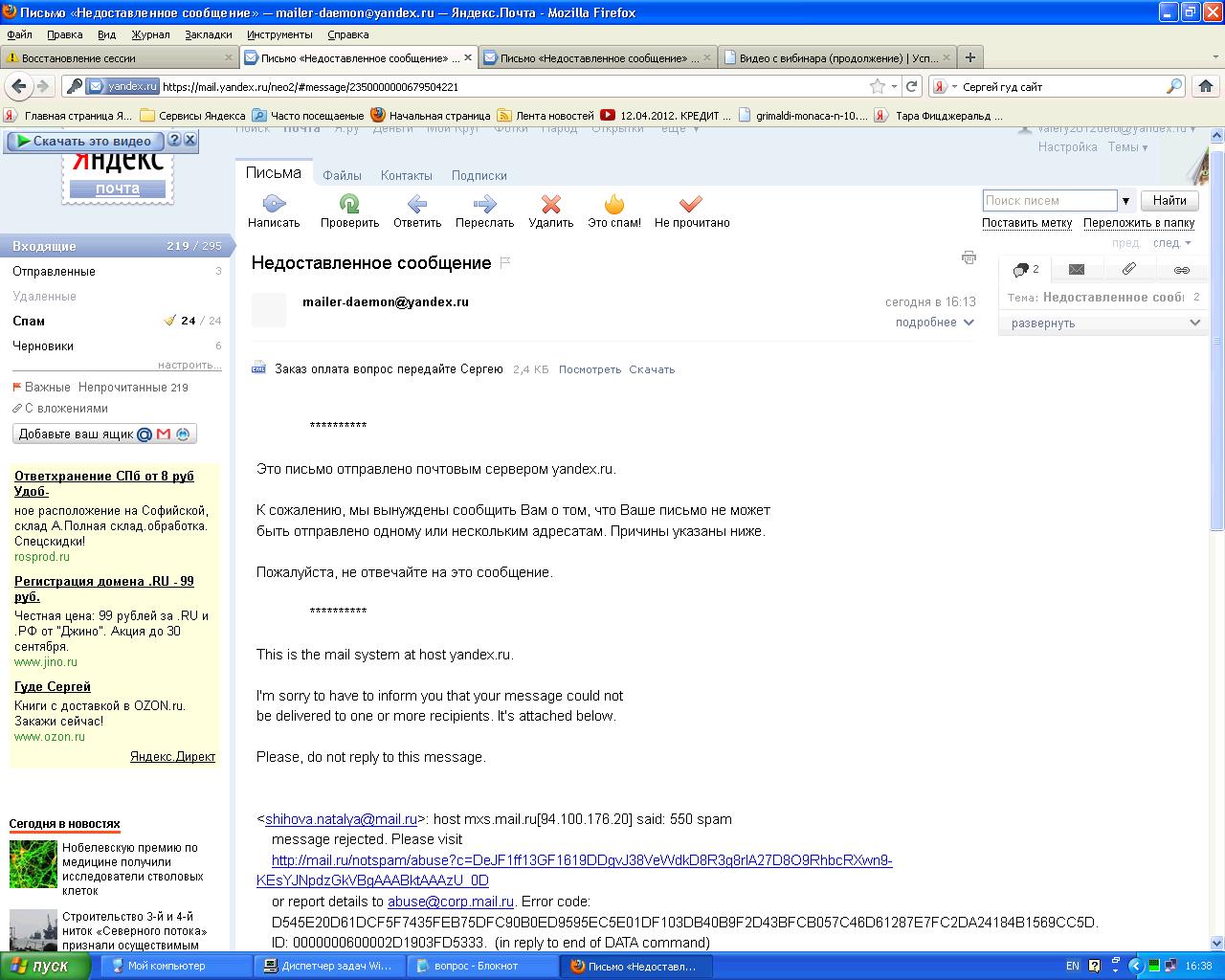The image size is (1225, 980).
Task: Click the search magnifier in Firefox search box
Action: coord(1174,86)
